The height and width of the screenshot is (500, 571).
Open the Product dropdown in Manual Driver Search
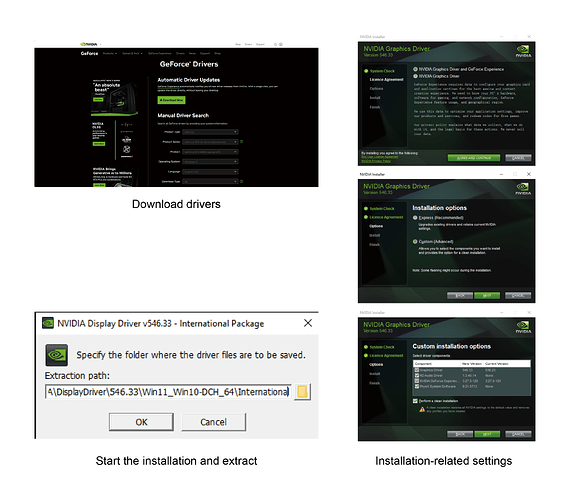(x=210, y=151)
